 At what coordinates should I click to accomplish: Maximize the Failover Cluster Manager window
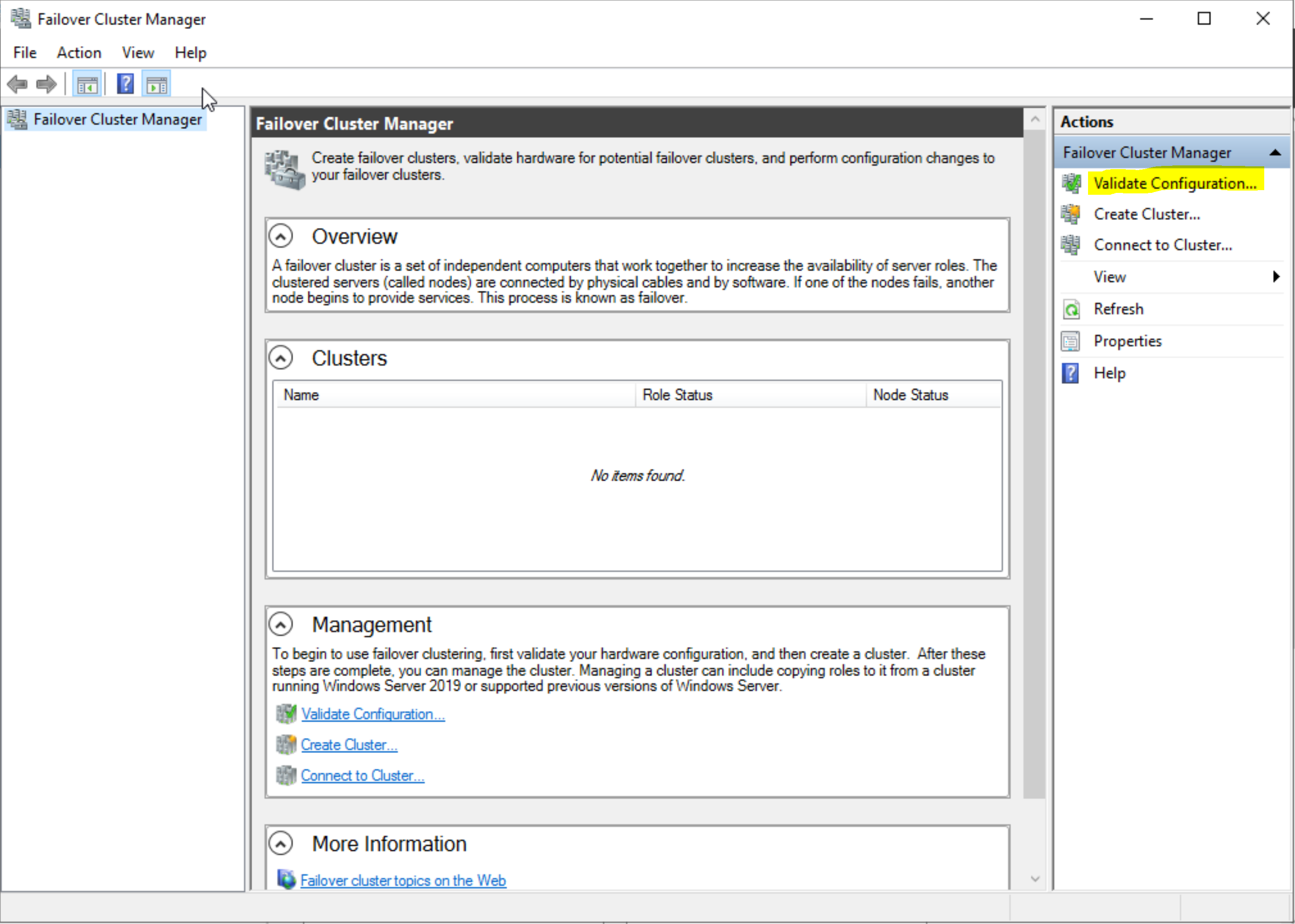point(1204,19)
